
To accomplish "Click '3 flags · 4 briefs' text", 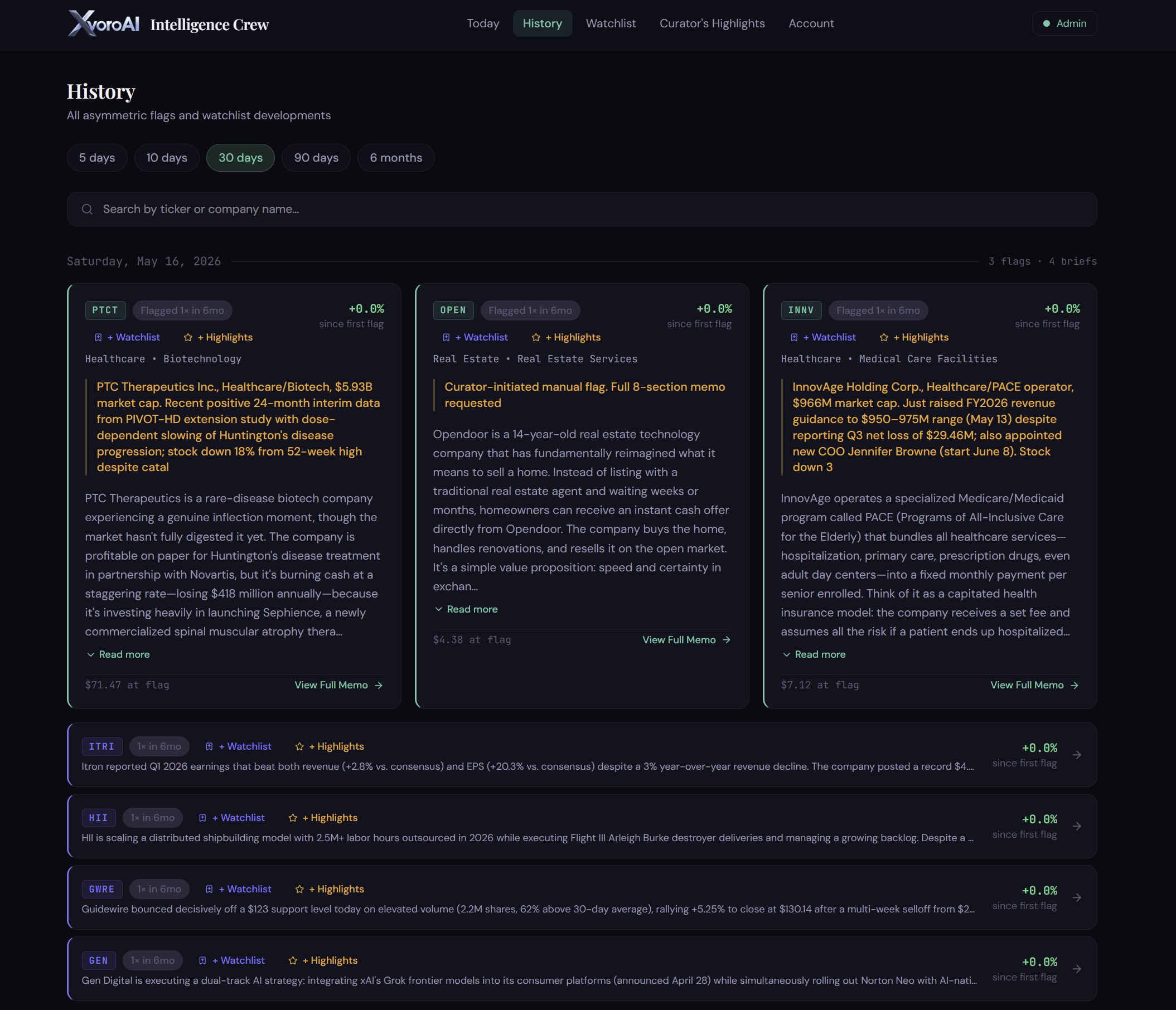I will (x=1043, y=261).
